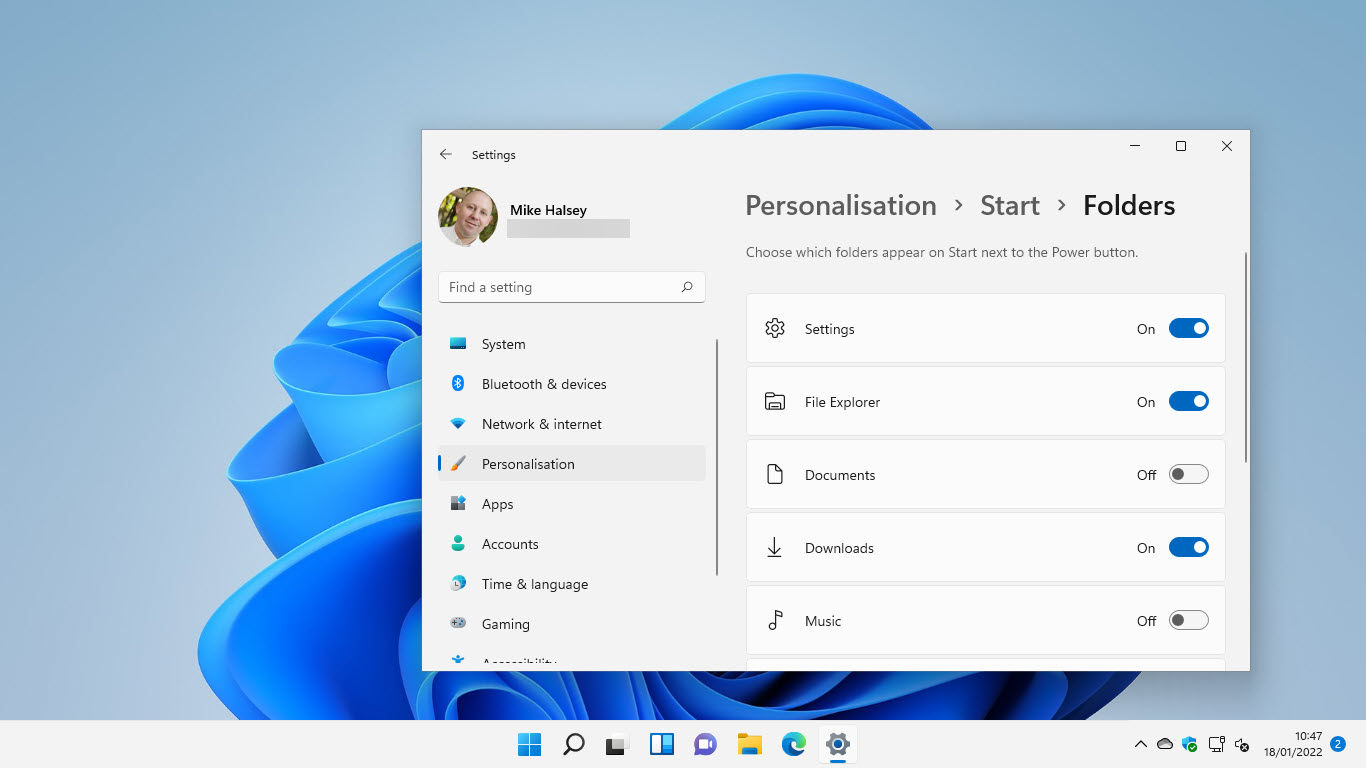Select Time & language
1366x768 pixels.
point(572,584)
